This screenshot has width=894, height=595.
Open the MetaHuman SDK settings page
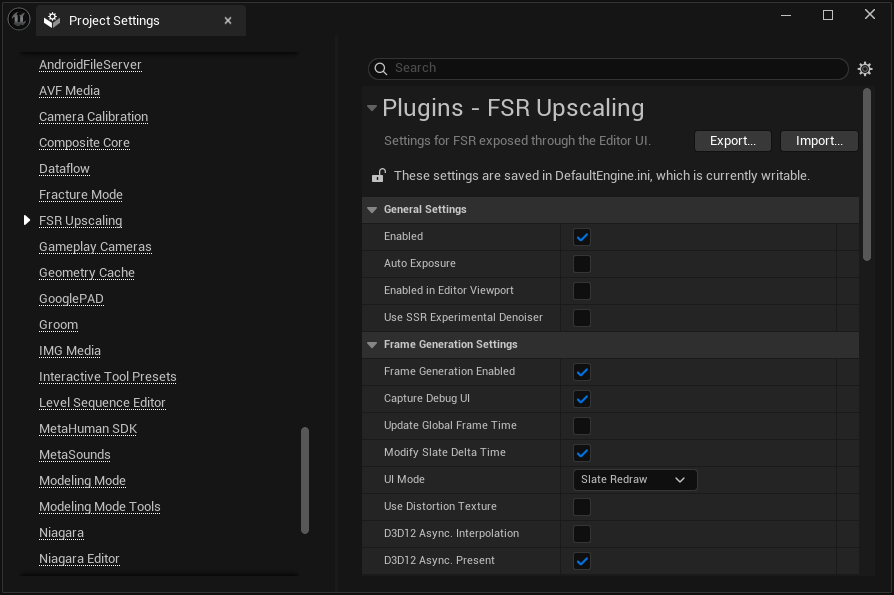tap(88, 429)
